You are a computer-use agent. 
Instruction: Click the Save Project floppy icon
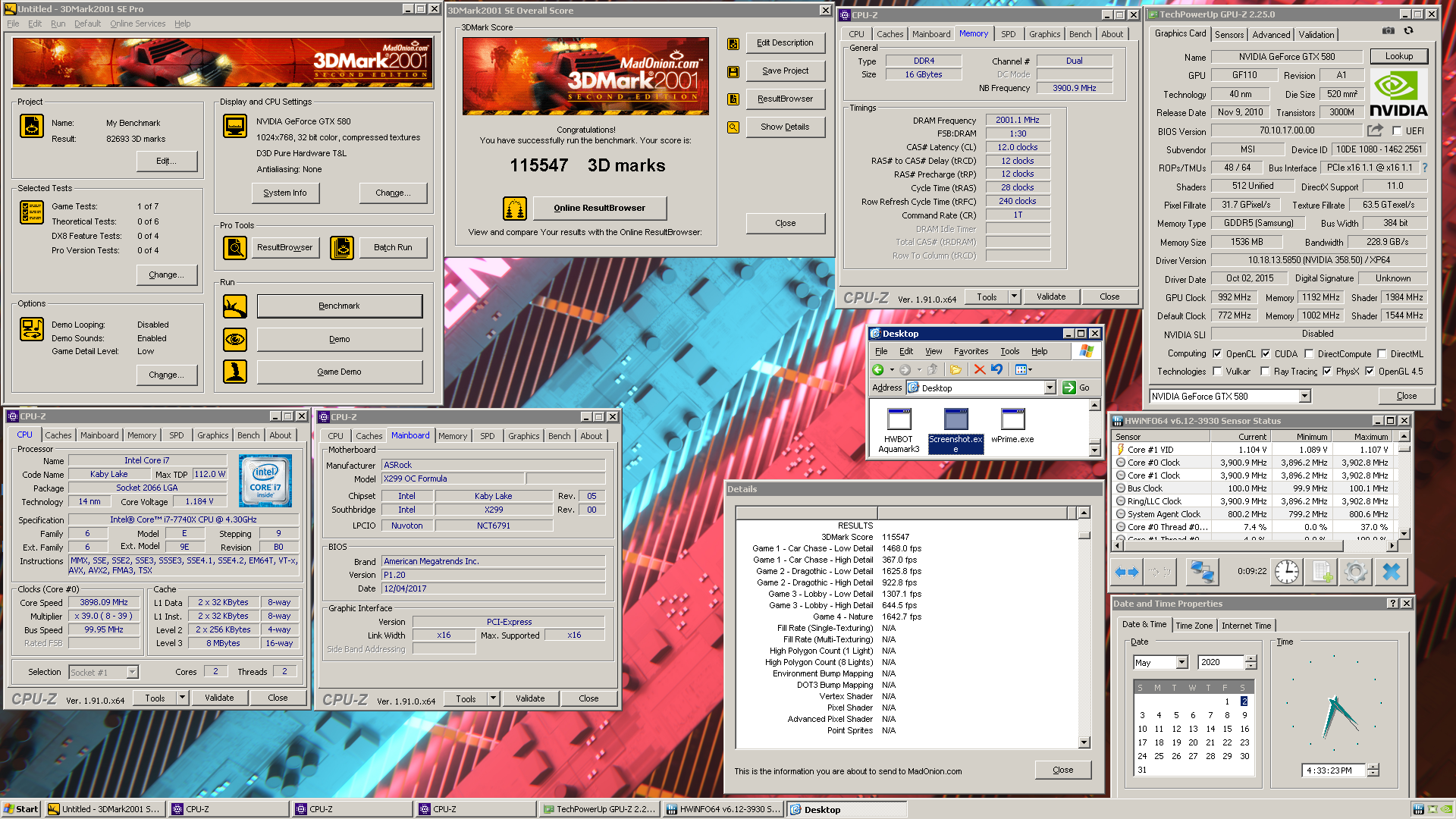(733, 71)
